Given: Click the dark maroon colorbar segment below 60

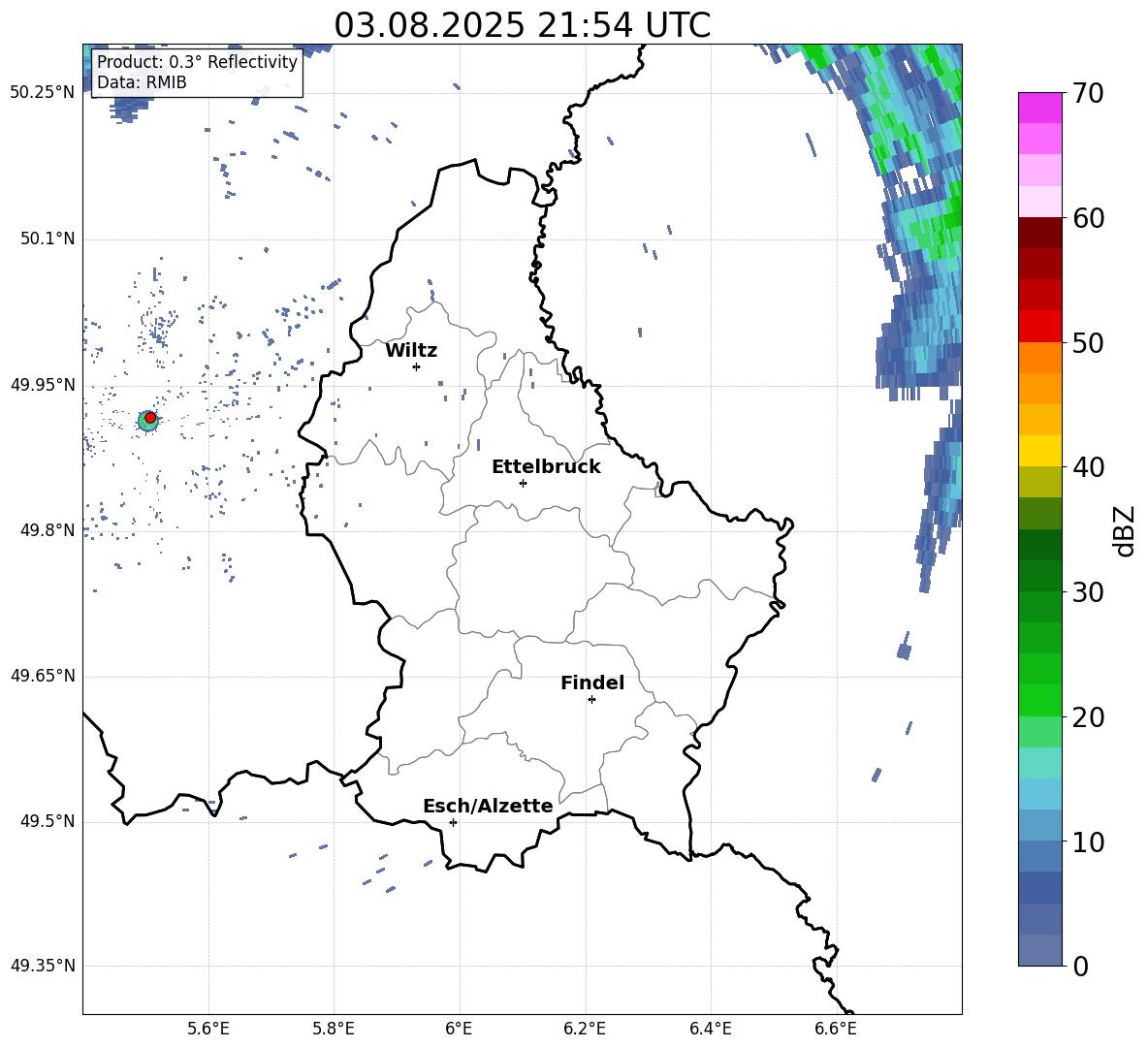Looking at the screenshot, I should [1040, 233].
